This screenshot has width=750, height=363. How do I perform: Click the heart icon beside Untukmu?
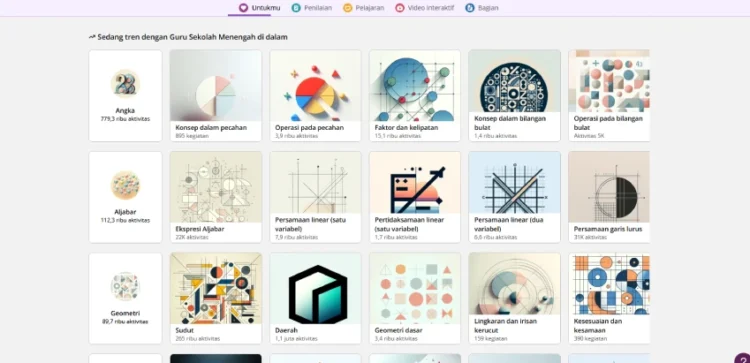(243, 8)
